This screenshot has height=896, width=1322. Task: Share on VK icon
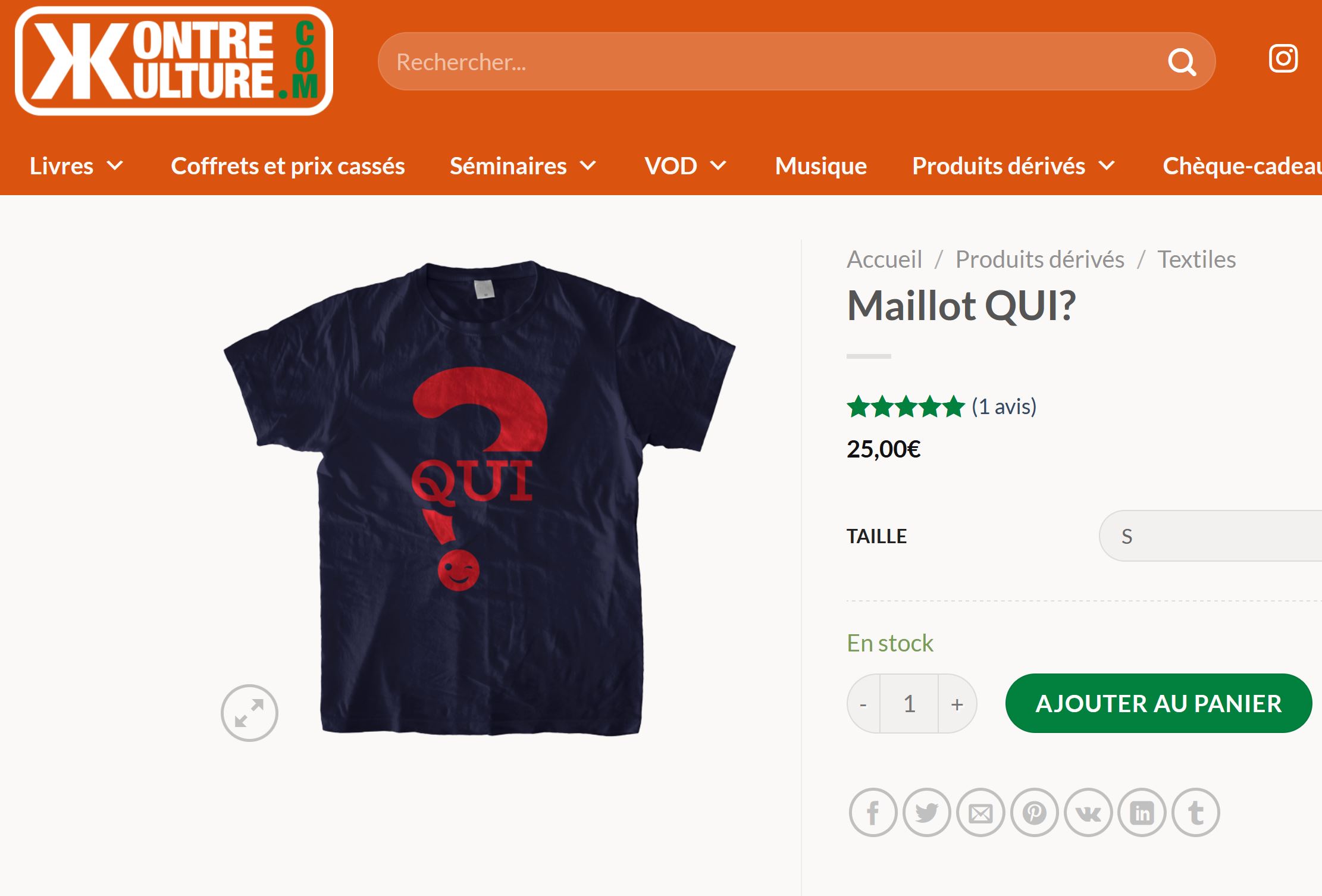[x=1088, y=813]
